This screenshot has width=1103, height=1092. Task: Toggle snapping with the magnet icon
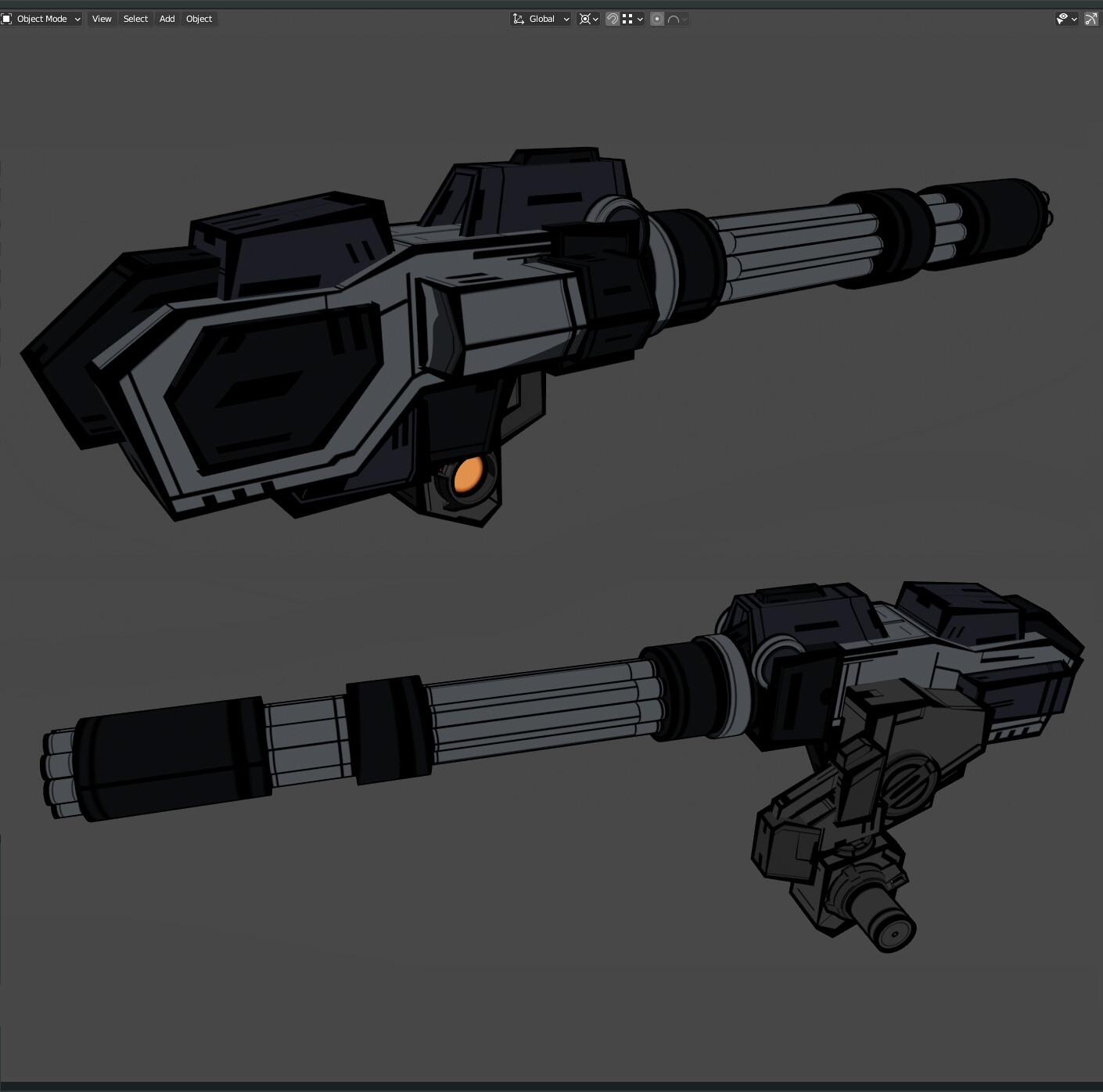pyautogui.click(x=613, y=19)
